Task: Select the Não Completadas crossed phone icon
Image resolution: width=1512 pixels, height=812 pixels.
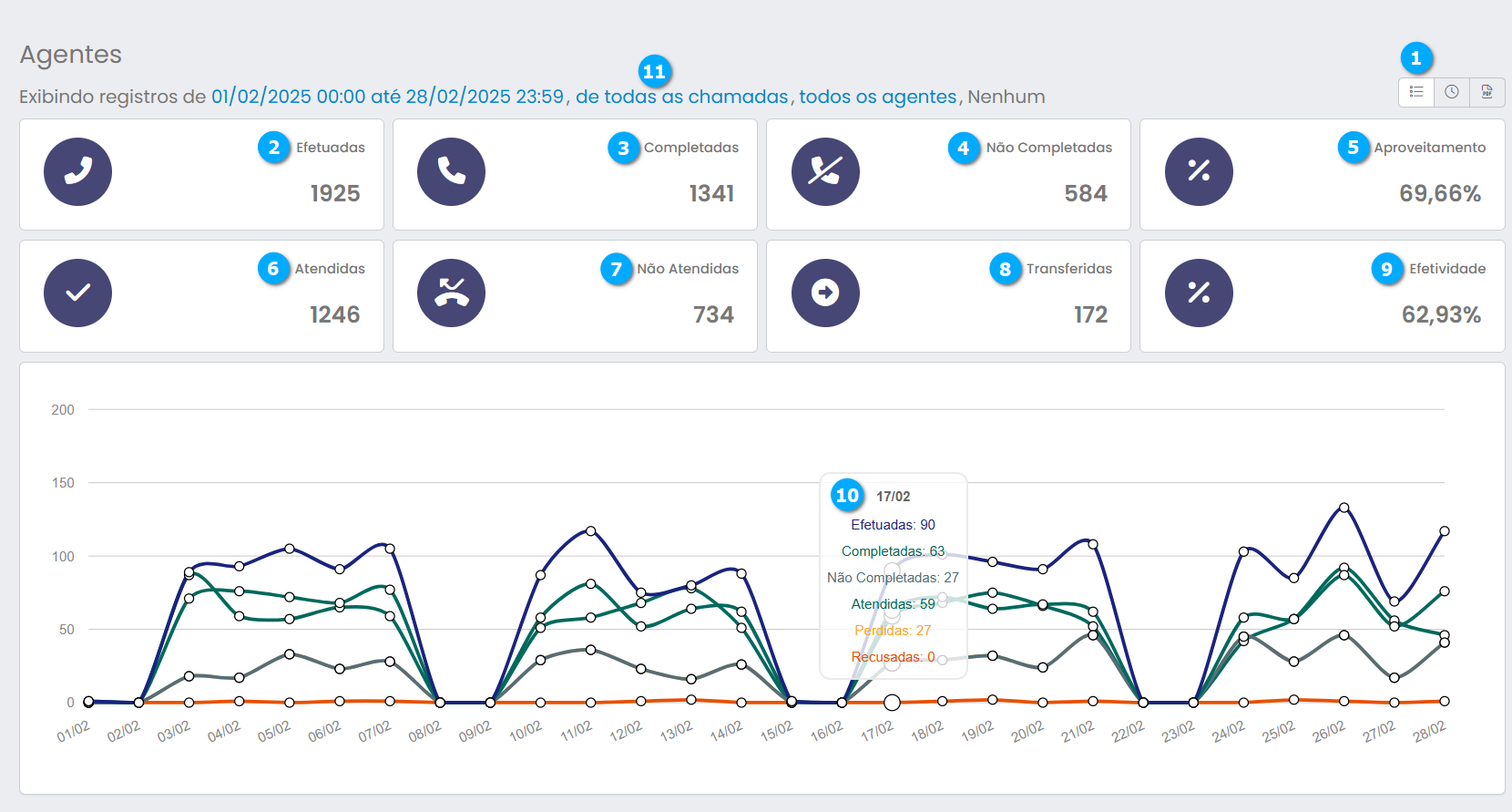Action: tap(825, 172)
